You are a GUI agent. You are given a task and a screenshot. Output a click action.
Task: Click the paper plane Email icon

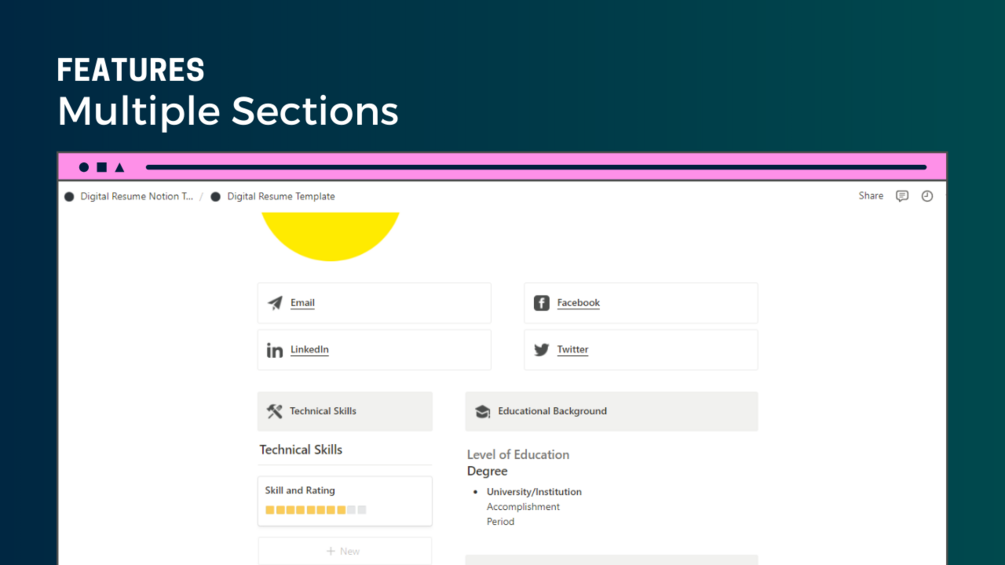click(275, 303)
